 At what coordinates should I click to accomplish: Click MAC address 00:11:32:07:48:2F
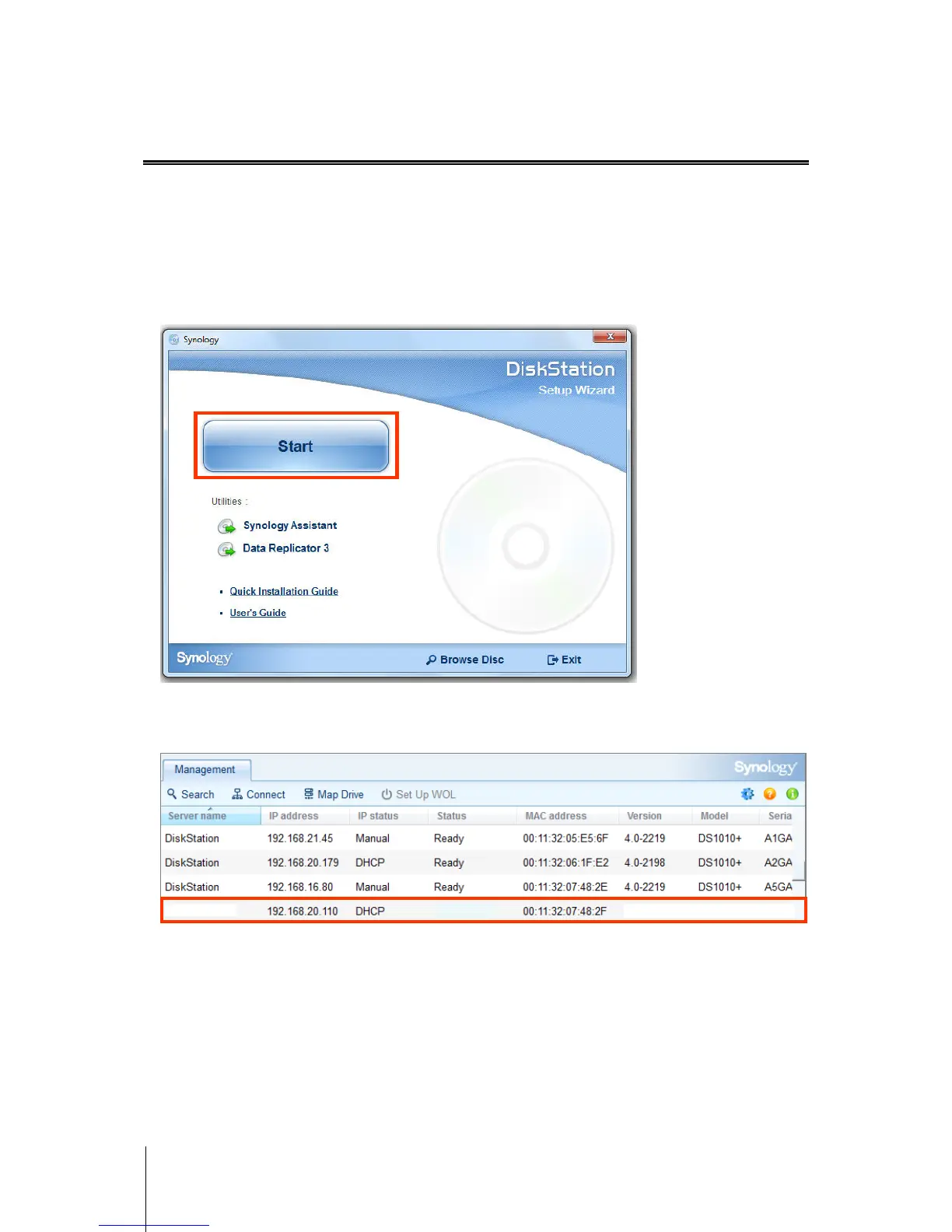pos(565,911)
